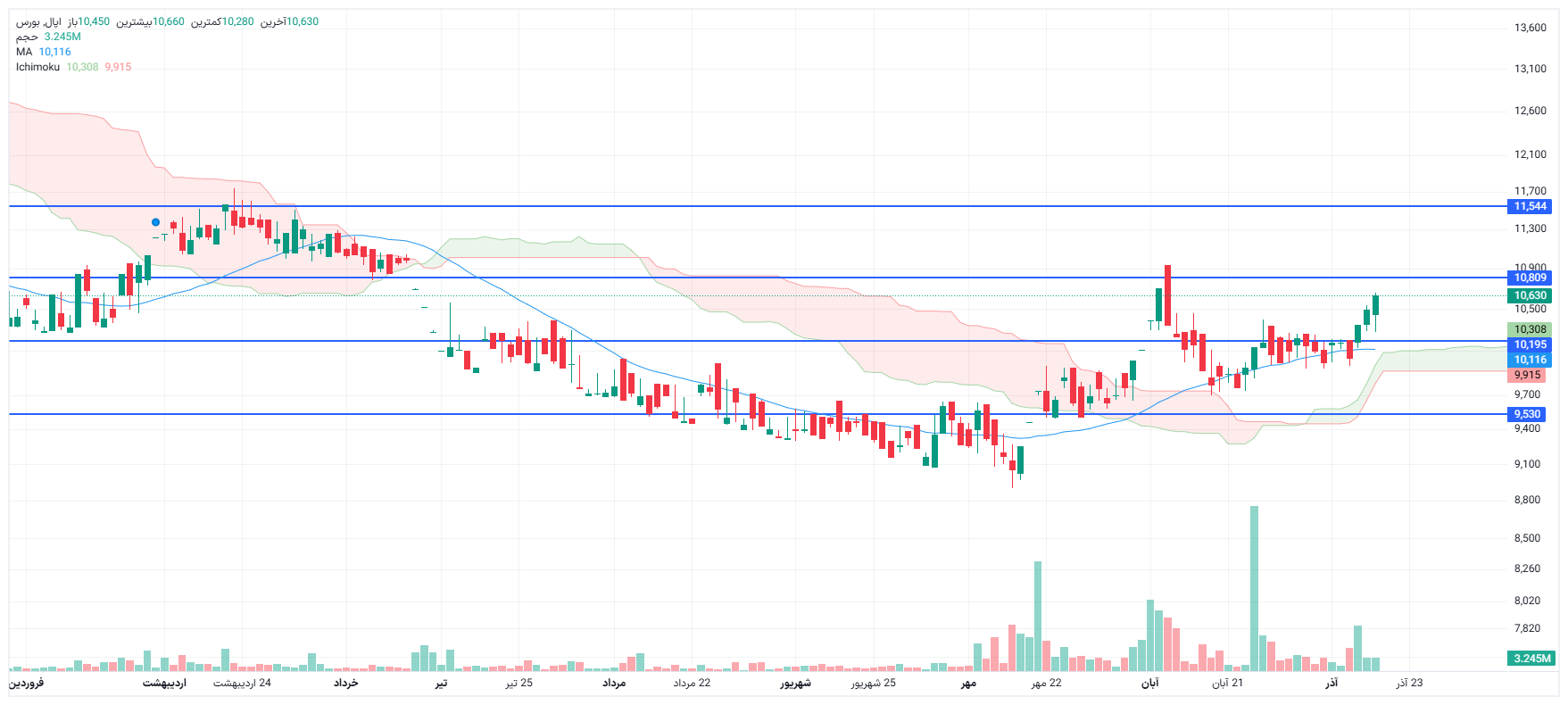Click the اپال، بورس symbol title
Screen dimensions: 1568x705
coord(40,21)
